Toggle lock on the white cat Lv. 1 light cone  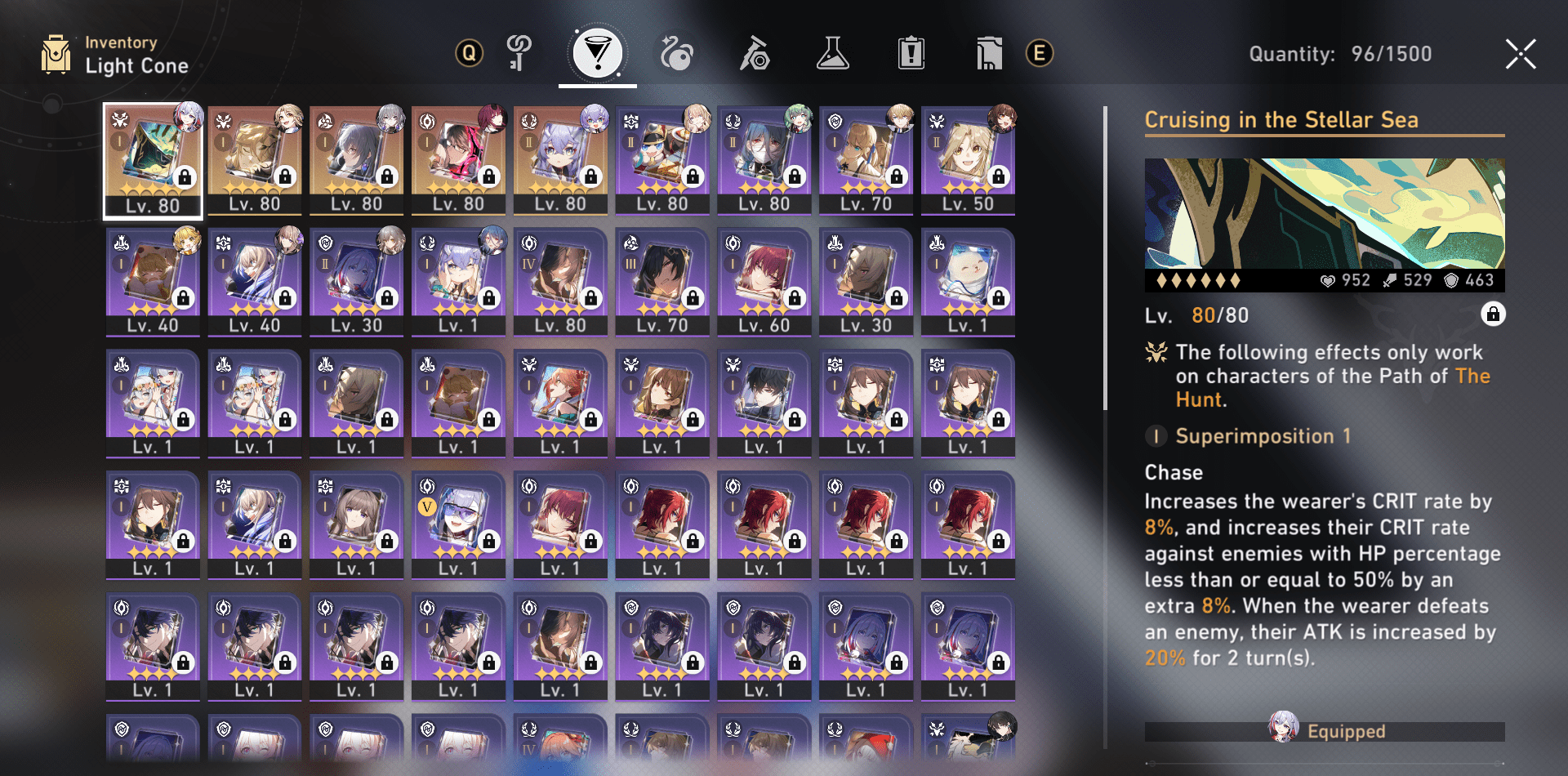(998, 298)
